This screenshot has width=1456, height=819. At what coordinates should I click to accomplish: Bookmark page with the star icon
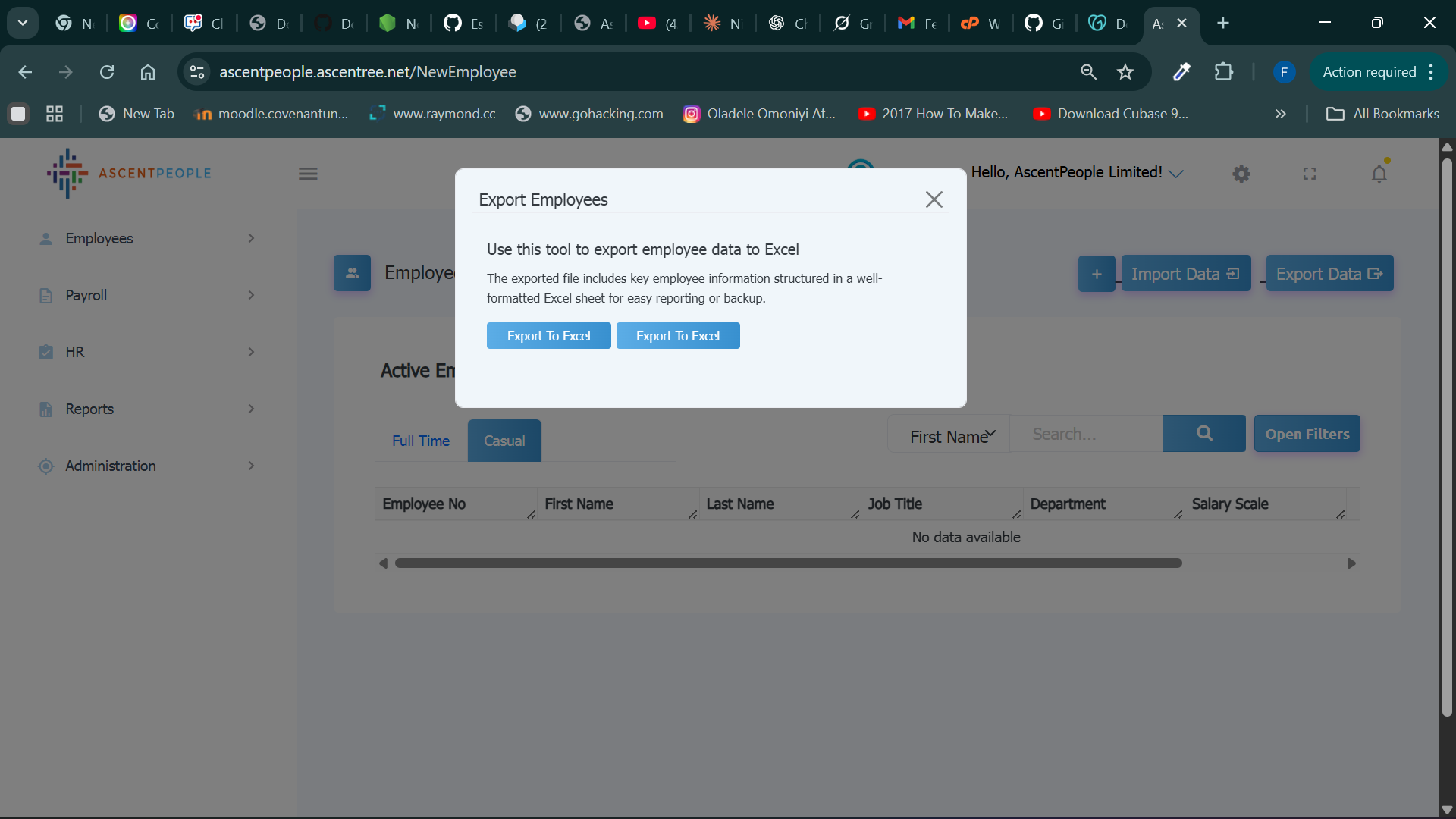[1125, 72]
